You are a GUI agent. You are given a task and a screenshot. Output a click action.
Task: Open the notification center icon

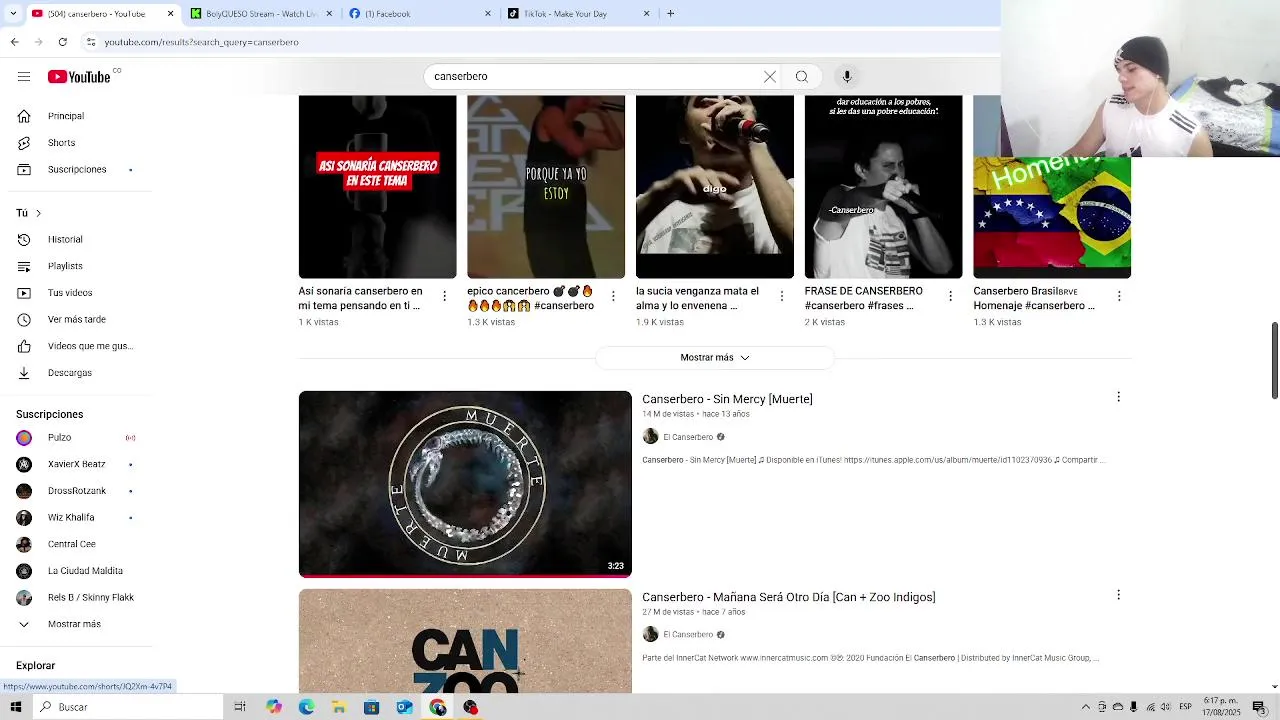[1259, 707]
